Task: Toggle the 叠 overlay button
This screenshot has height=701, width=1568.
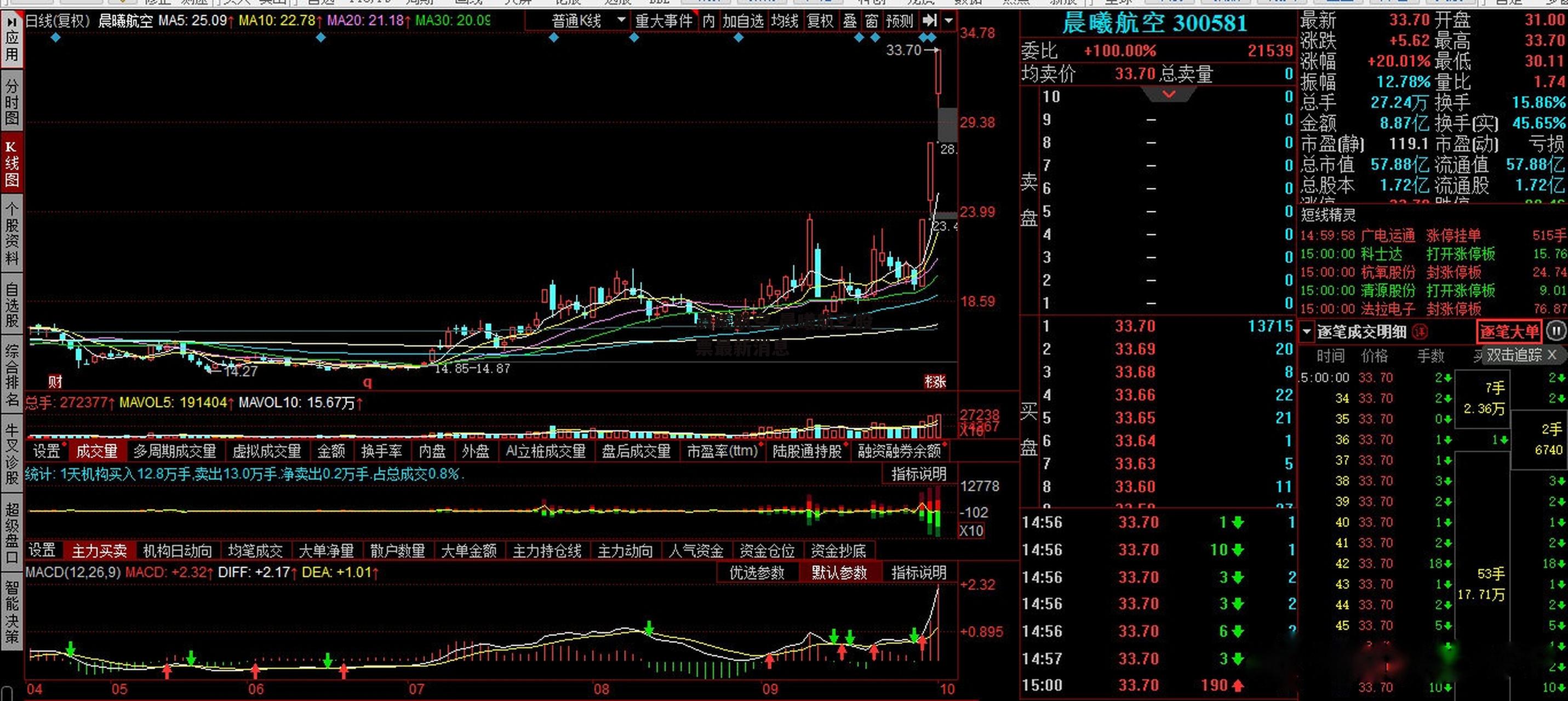Action: point(850,21)
